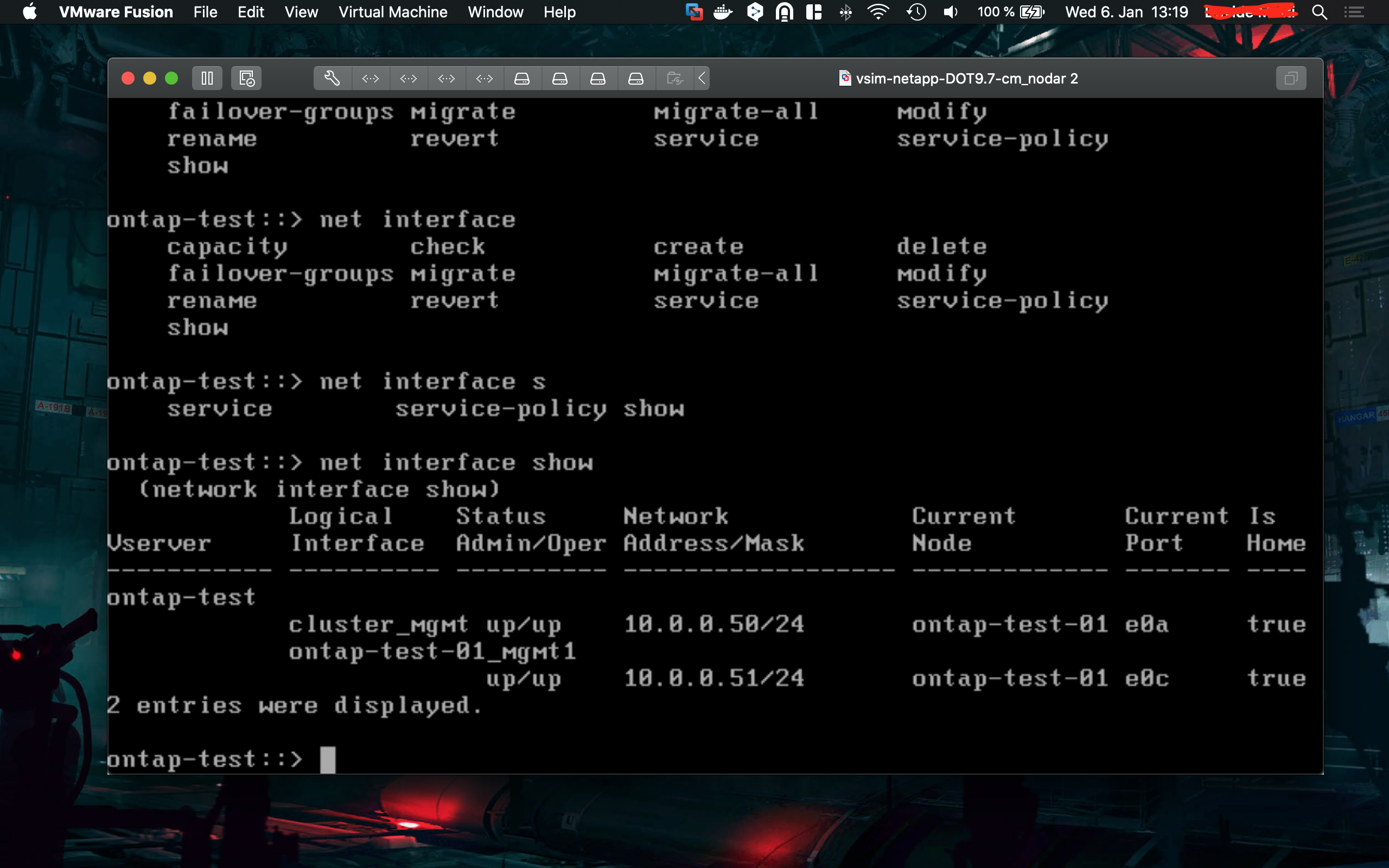The image size is (1389, 868).
Task: Open virtual machine settings wrench icon
Action: (332, 78)
